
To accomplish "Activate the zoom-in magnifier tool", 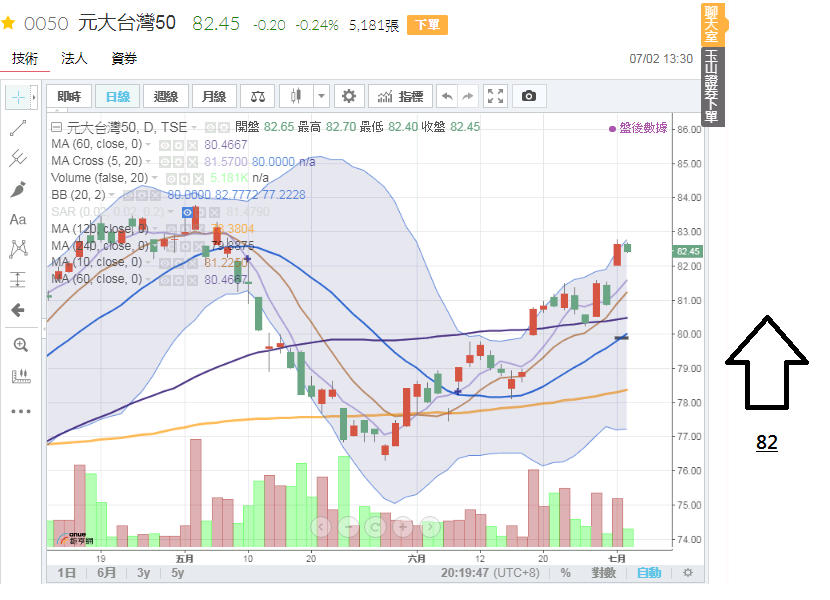I will click(20, 345).
